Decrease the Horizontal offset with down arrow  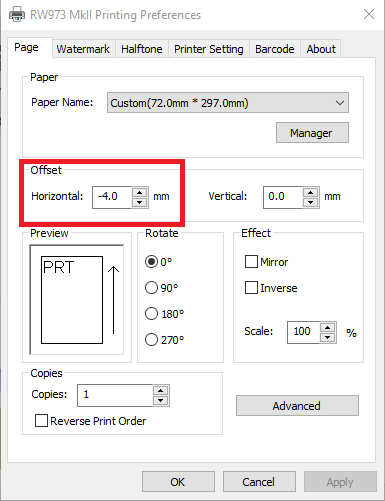pyautogui.click(x=140, y=202)
